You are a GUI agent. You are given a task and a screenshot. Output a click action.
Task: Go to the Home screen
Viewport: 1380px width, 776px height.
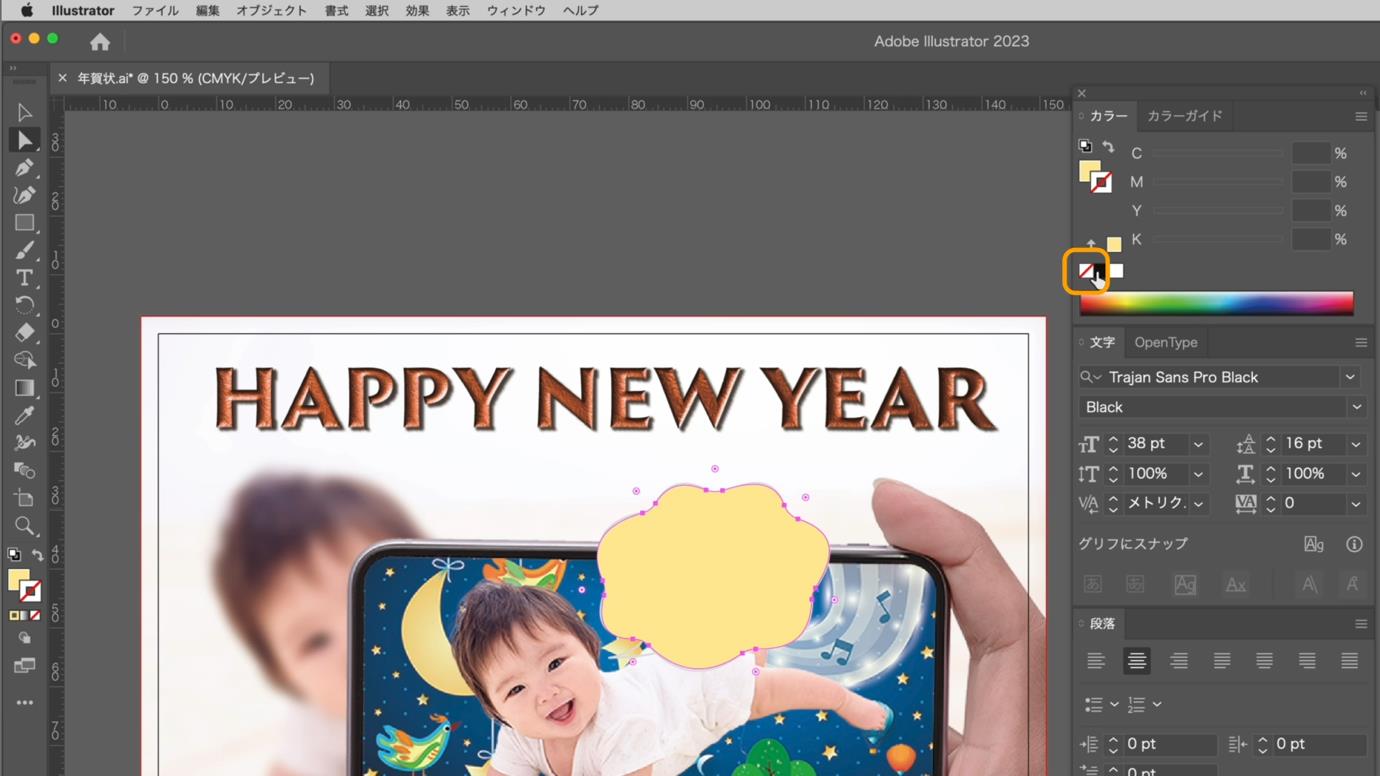coord(100,42)
